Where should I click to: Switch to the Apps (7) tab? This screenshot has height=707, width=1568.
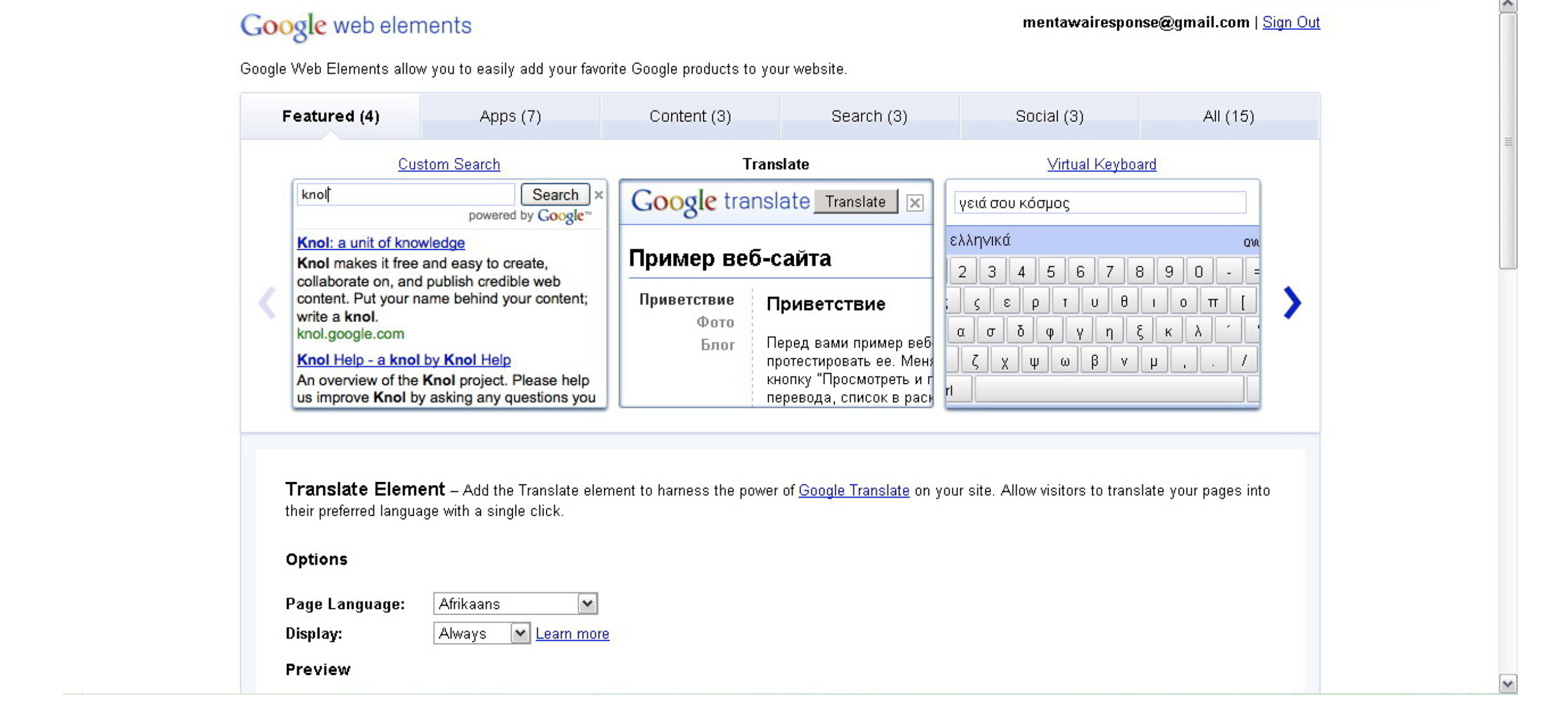pyautogui.click(x=510, y=117)
